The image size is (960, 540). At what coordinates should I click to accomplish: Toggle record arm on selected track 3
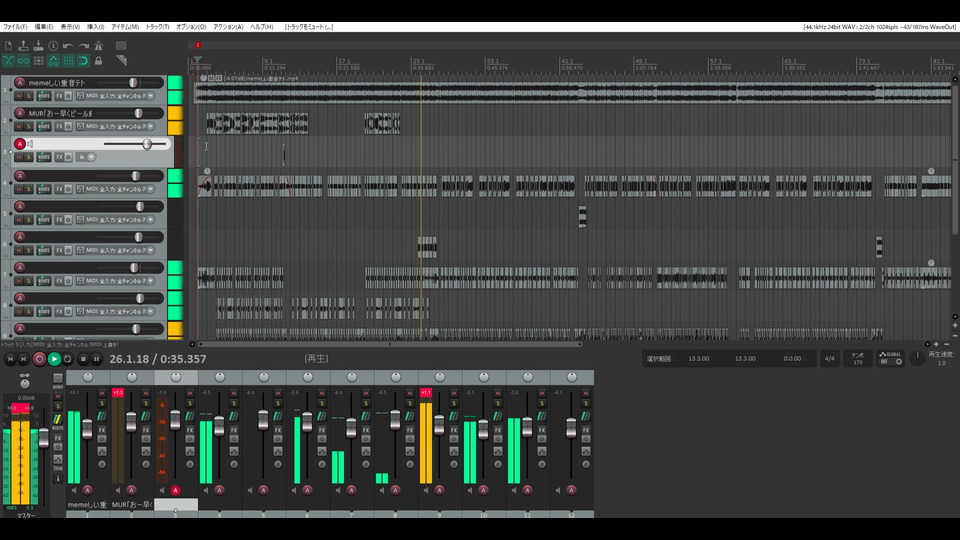pos(19,144)
